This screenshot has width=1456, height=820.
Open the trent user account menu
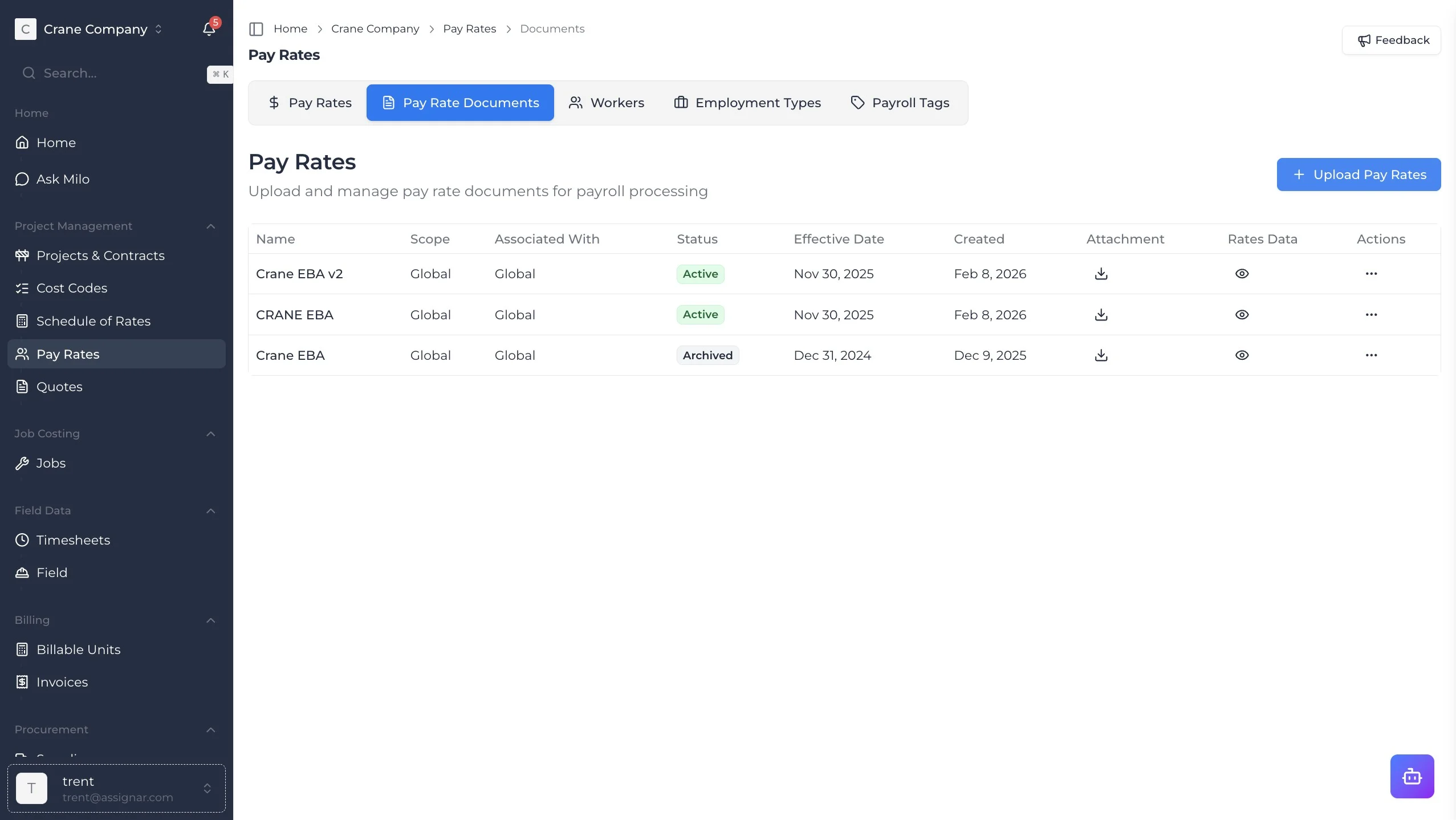coord(116,789)
